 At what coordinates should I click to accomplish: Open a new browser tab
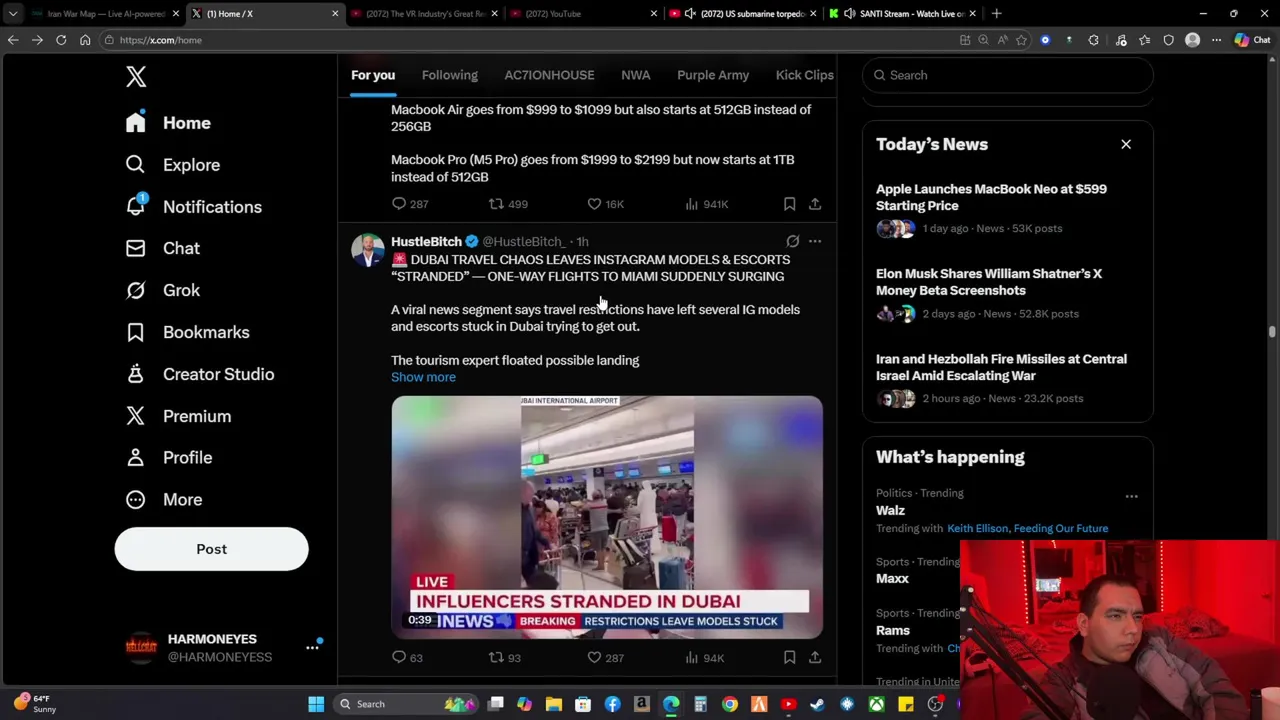coord(996,14)
